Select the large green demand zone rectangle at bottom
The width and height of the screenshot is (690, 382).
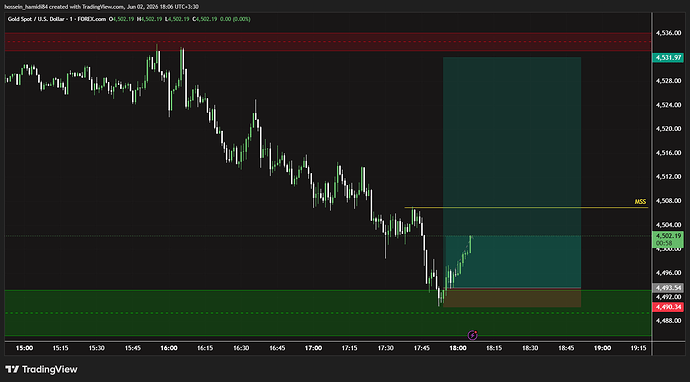[x=328, y=313]
